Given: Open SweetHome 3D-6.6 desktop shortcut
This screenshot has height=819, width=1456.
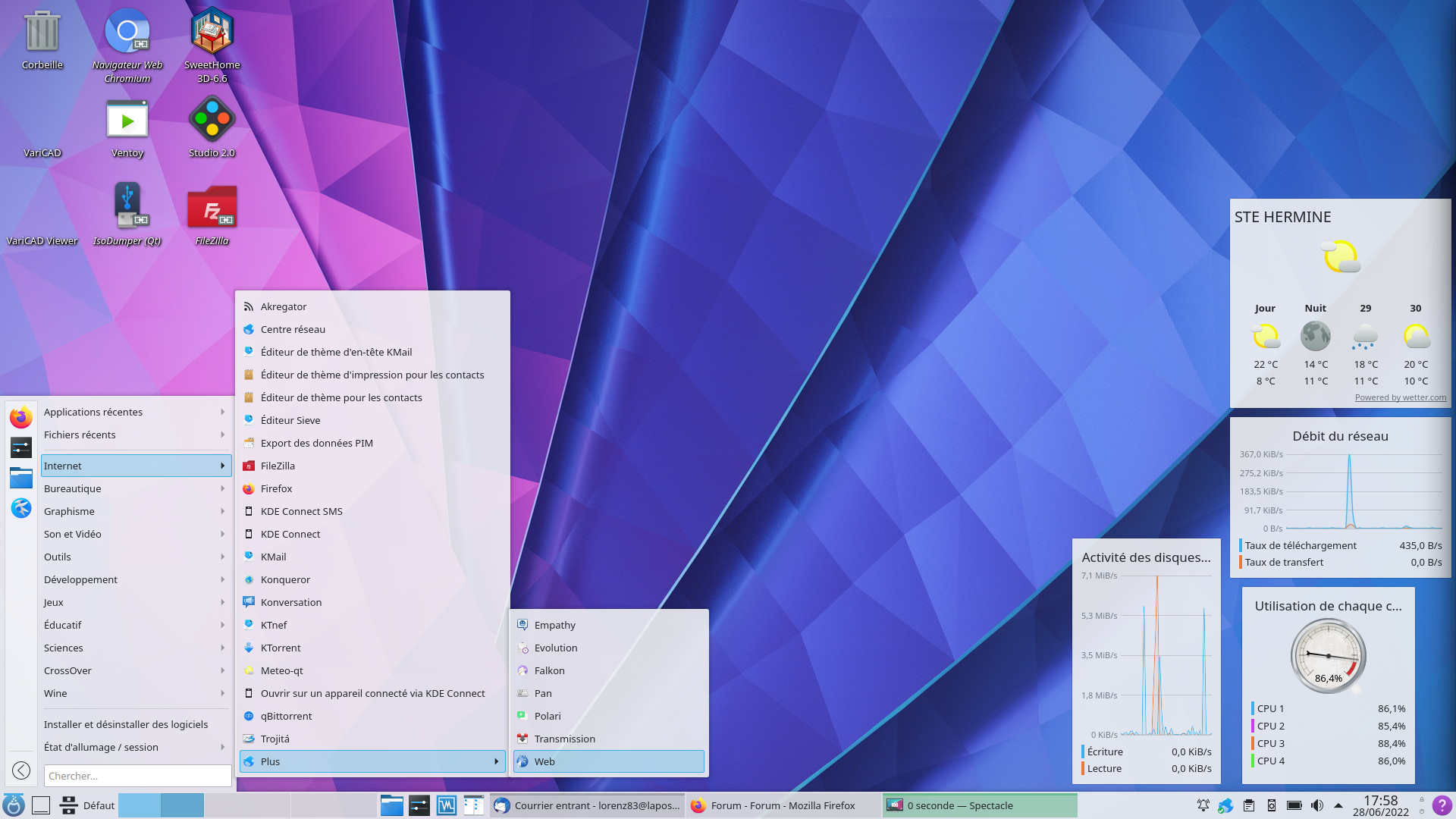Looking at the screenshot, I should pyautogui.click(x=212, y=44).
